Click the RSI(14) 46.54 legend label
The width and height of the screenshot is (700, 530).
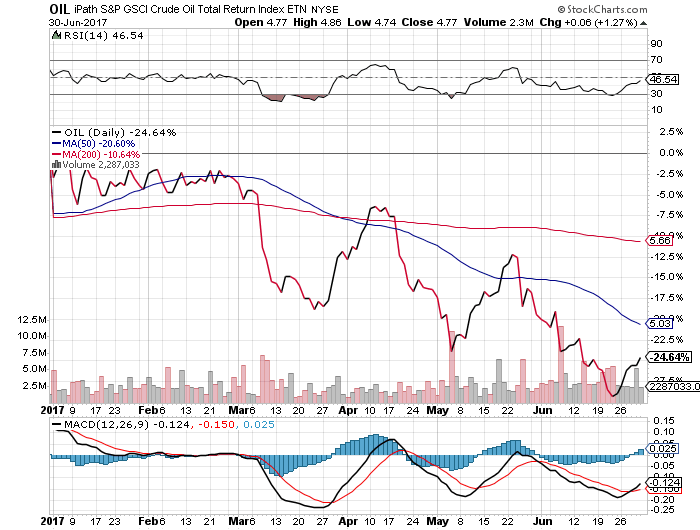pos(104,35)
